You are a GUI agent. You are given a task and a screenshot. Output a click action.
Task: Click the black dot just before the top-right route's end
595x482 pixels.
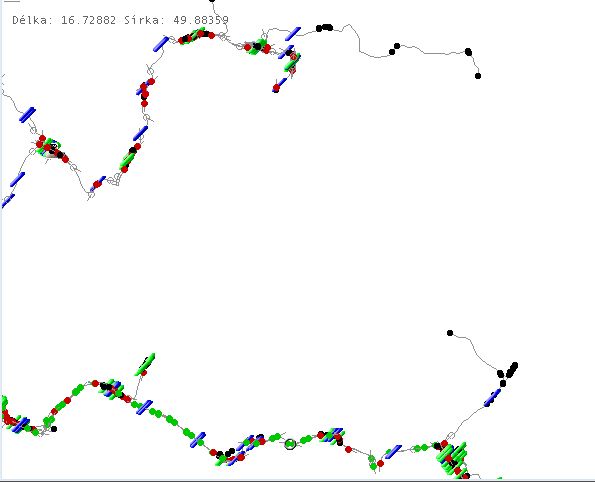point(468,52)
